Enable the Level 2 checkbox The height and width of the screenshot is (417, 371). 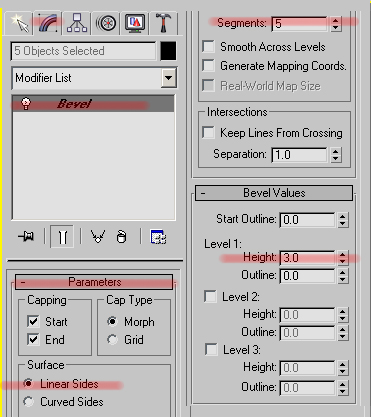(210, 296)
